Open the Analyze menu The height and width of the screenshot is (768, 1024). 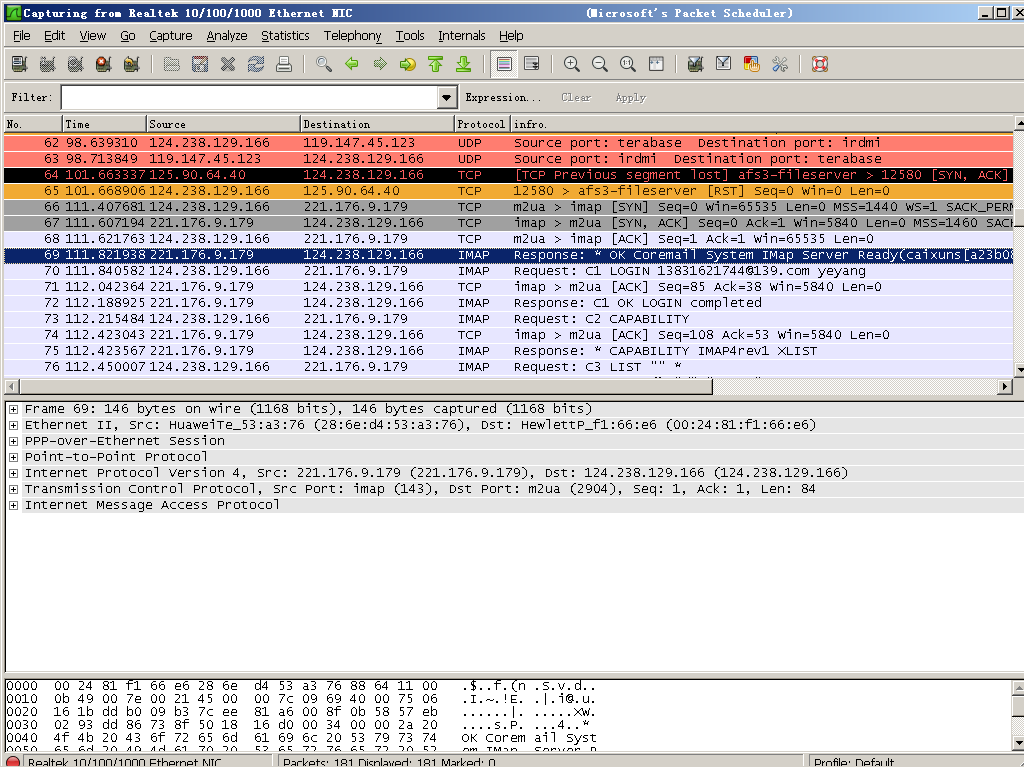227,36
